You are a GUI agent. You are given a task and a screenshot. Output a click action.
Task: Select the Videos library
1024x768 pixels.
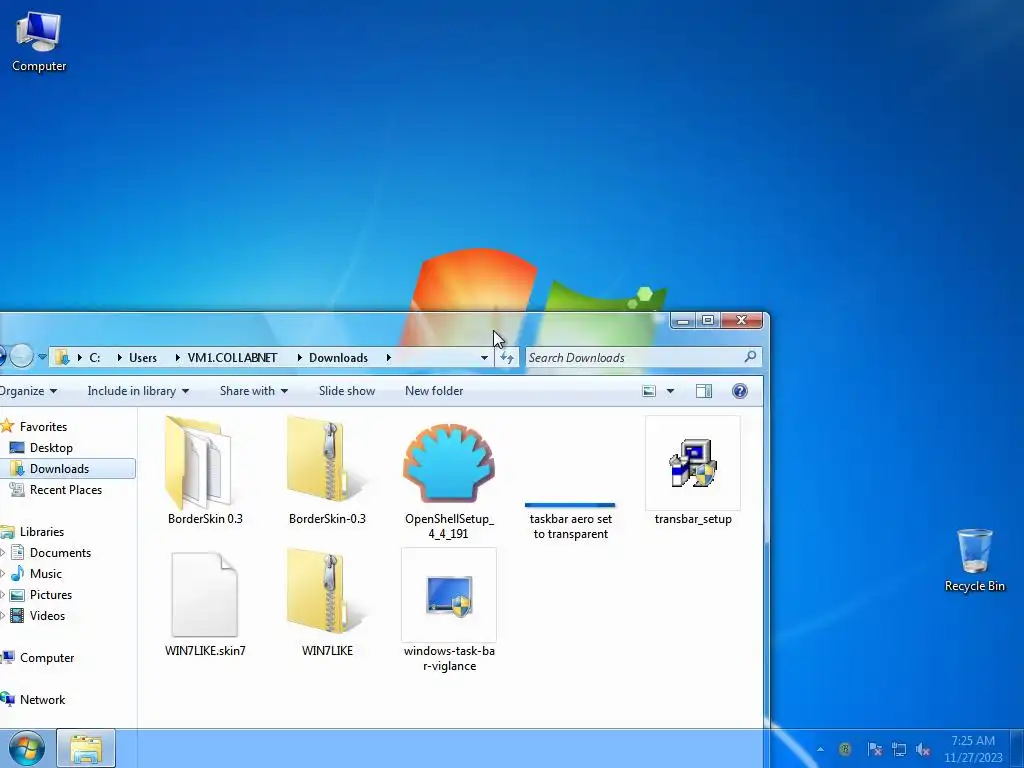pos(47,615)
